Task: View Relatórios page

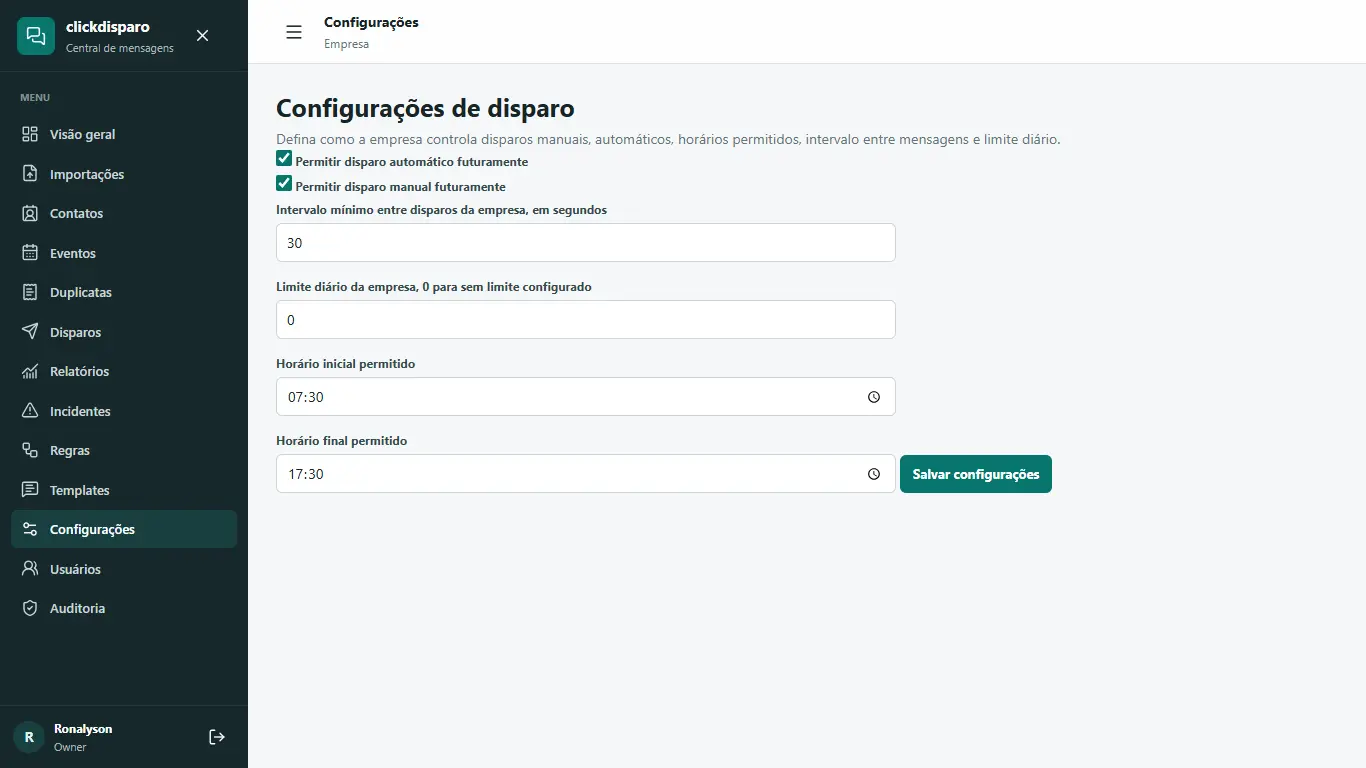Action: (124, 371)
